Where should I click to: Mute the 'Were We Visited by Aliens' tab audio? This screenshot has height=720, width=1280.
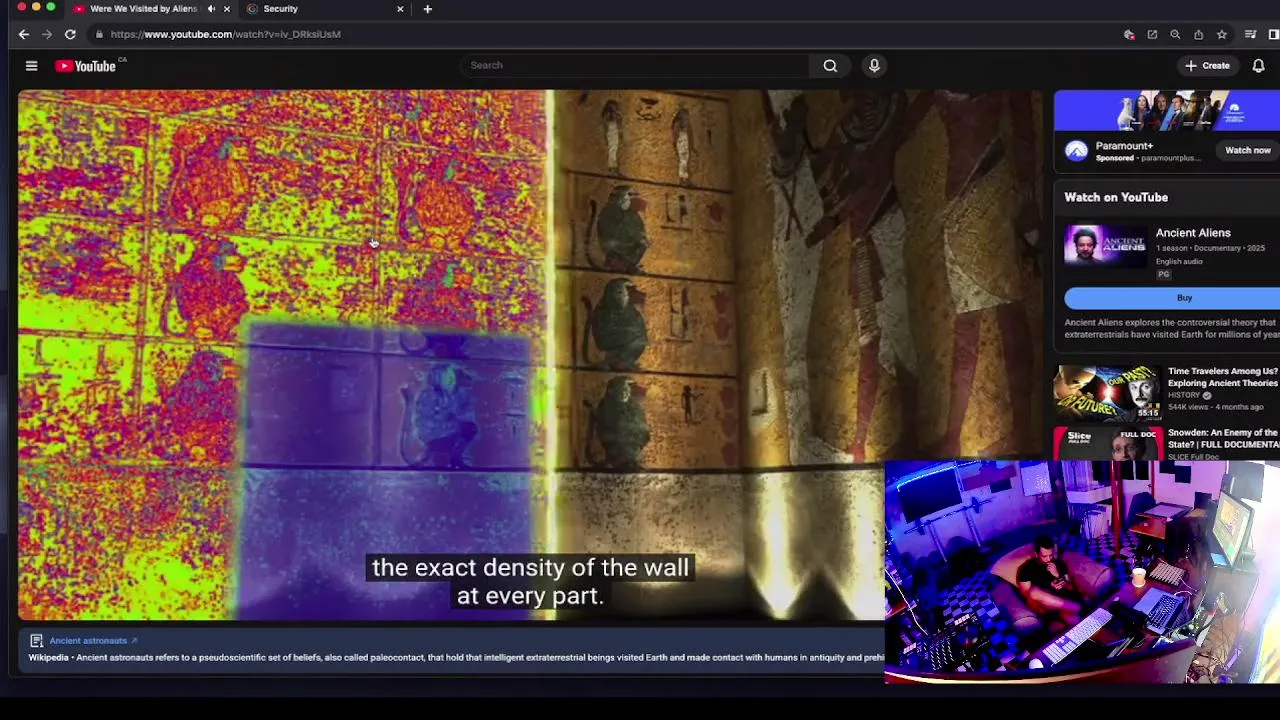(211, 9)
